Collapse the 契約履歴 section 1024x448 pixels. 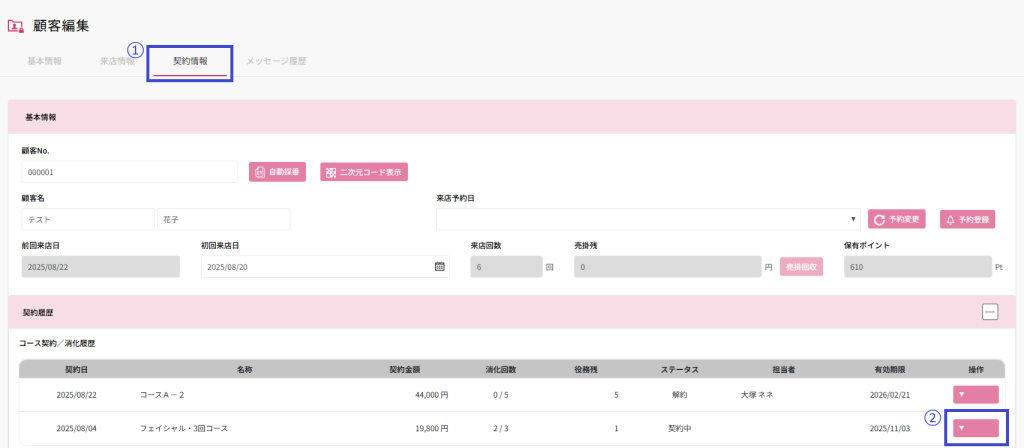(x=990, y=312)
